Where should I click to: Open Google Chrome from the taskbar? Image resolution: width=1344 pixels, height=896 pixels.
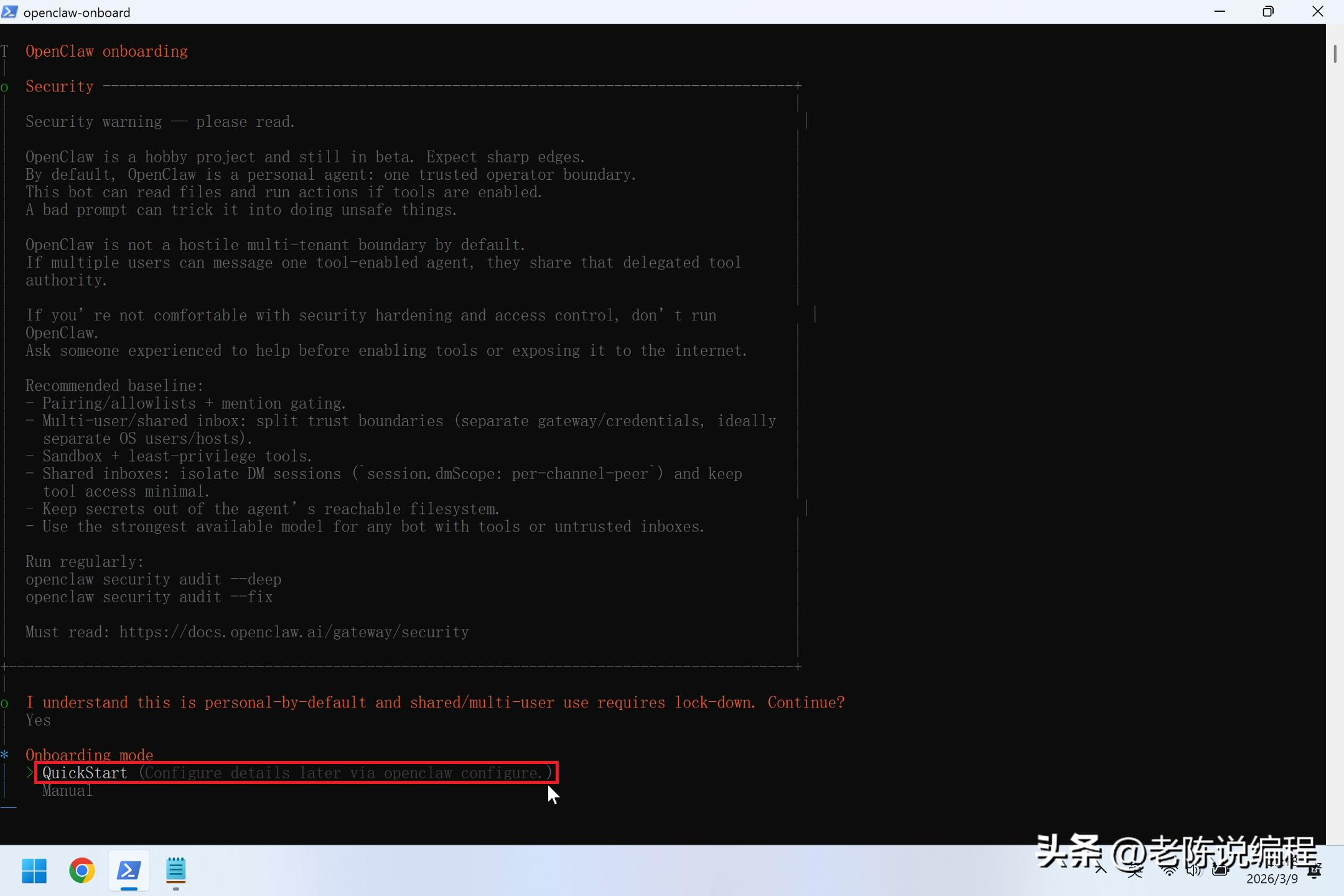click(x=82, y=870)
